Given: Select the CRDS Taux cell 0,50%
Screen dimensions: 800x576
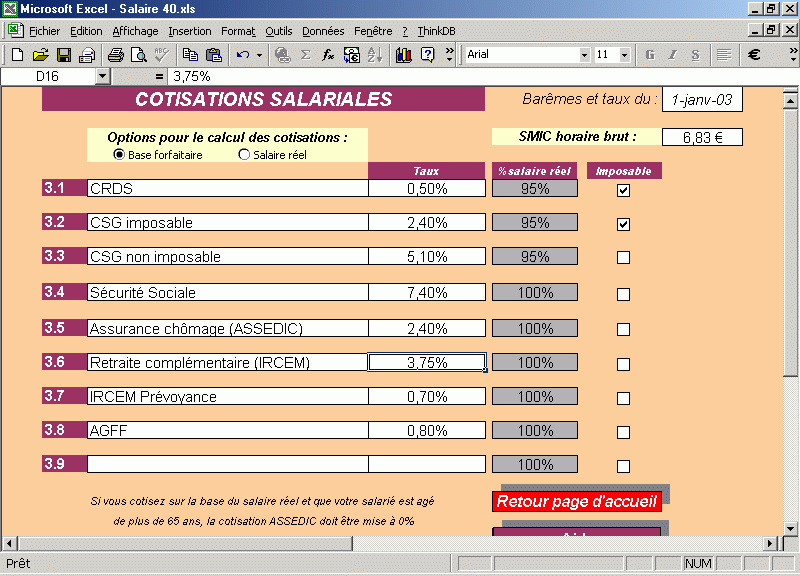Looking at the screenshot, I should [x=427, y=188].
